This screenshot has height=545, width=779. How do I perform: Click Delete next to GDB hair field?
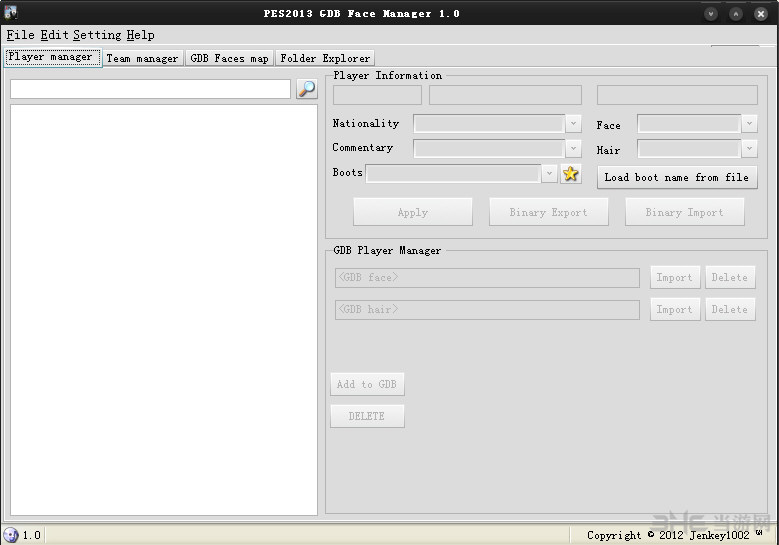(730, 309)
